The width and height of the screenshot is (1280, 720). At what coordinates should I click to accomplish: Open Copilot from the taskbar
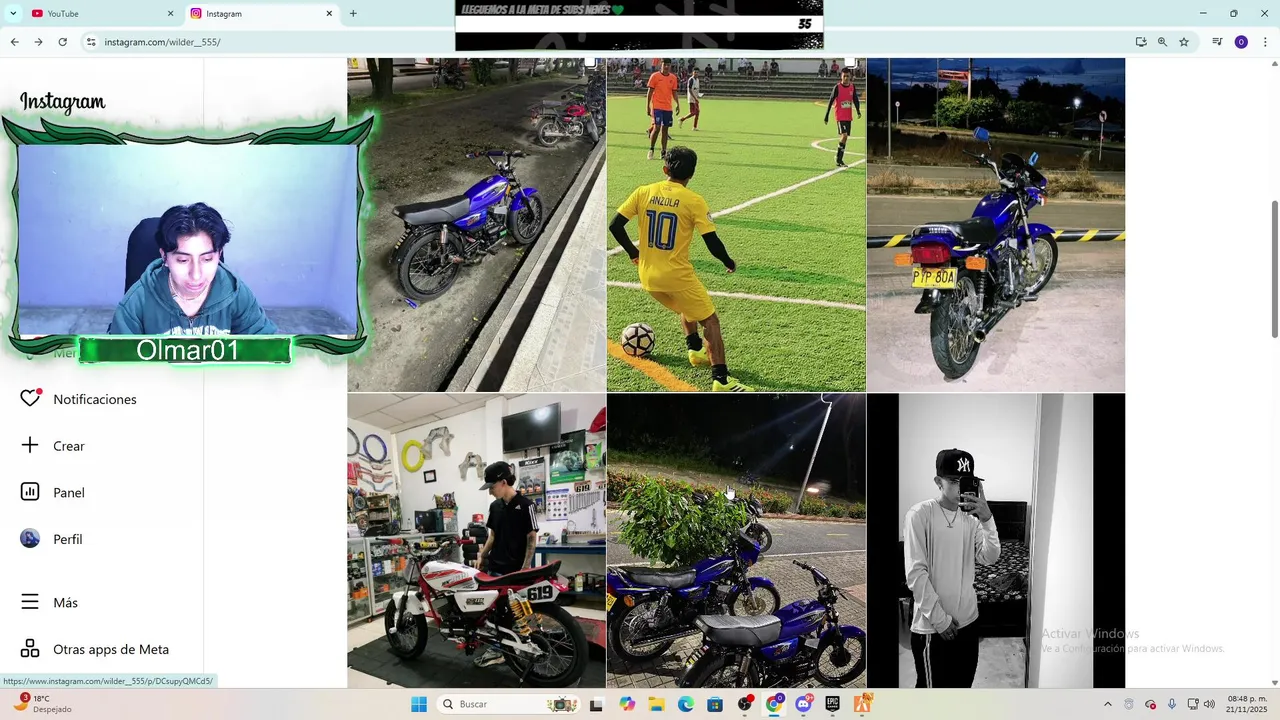627,704
